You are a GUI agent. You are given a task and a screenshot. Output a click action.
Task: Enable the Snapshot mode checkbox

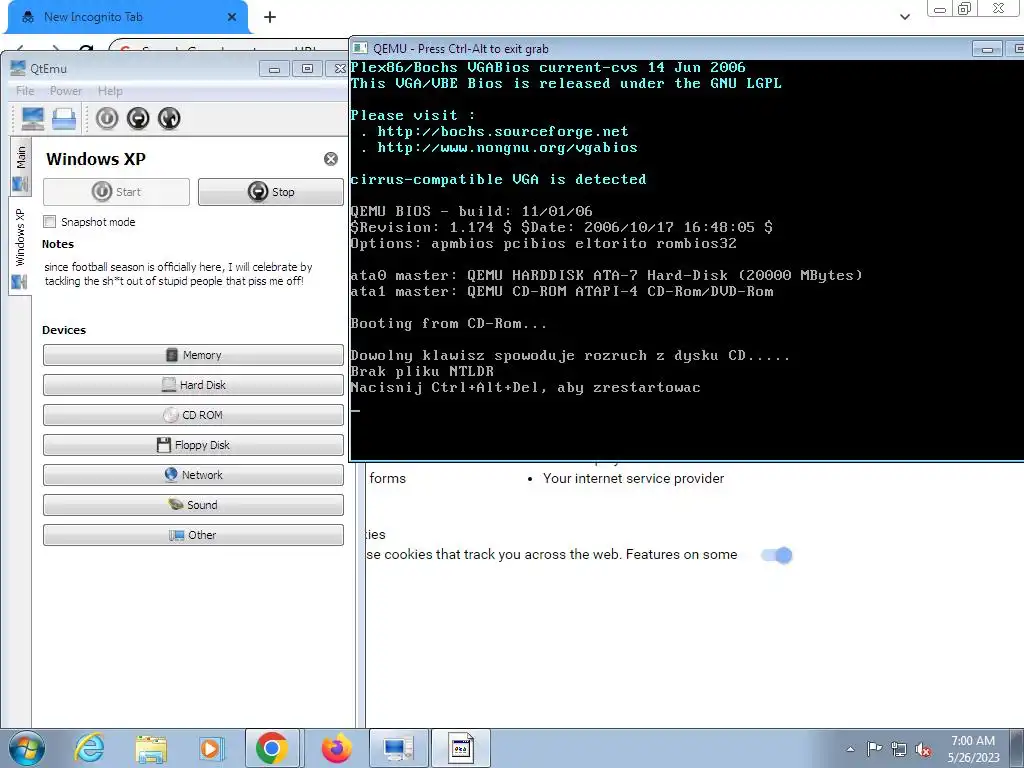[50, 222]
